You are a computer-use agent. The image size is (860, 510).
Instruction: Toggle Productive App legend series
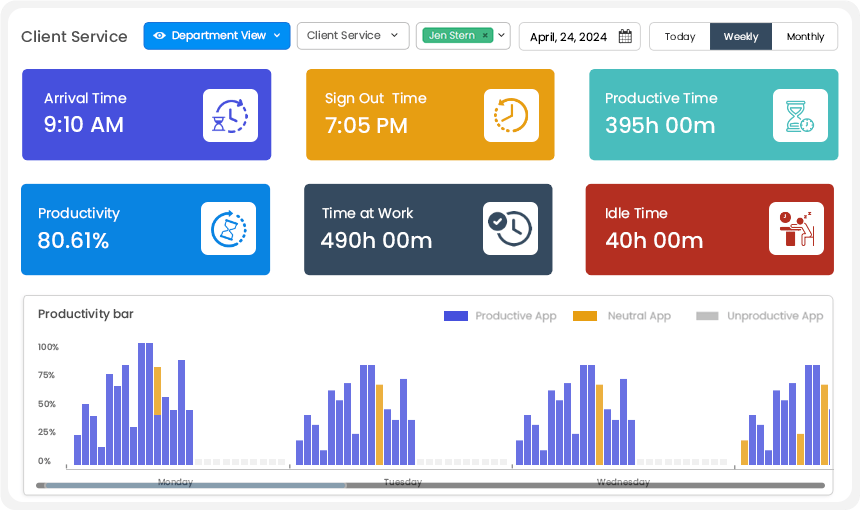tap(500, 316)
